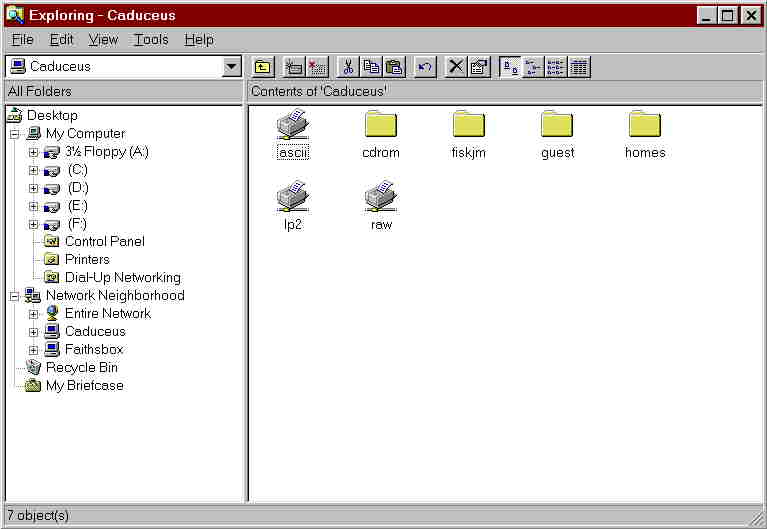
Task: Click the Cut scissors icon
Action: pyautogui.click(x=349, y=67)
